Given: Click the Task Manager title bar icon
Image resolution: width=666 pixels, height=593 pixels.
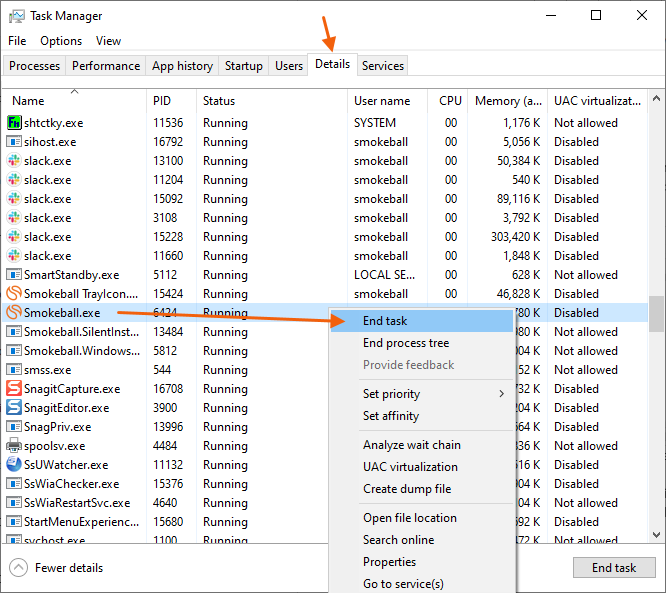Looking at the screenshot, I should tap(17, 16).
